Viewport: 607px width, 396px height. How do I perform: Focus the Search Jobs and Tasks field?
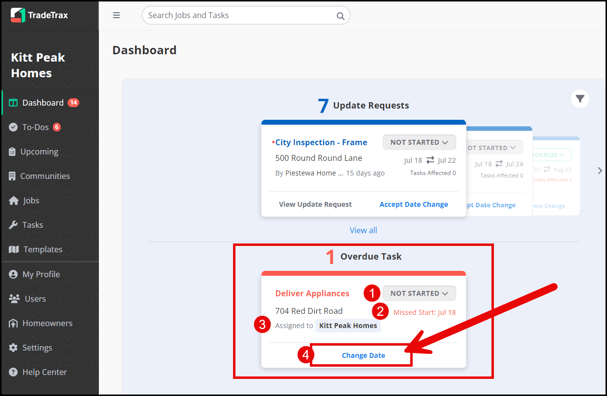246,15
